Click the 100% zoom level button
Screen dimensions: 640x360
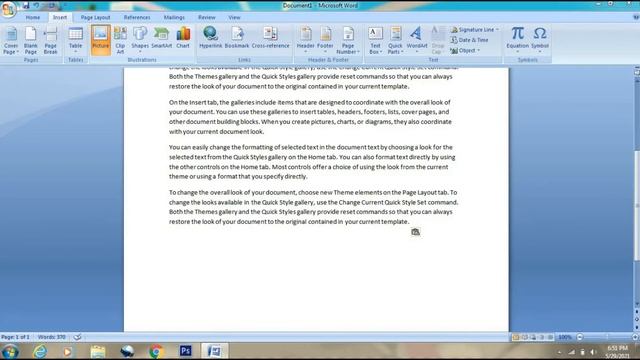pyautogui.click(x=565, y=337)
